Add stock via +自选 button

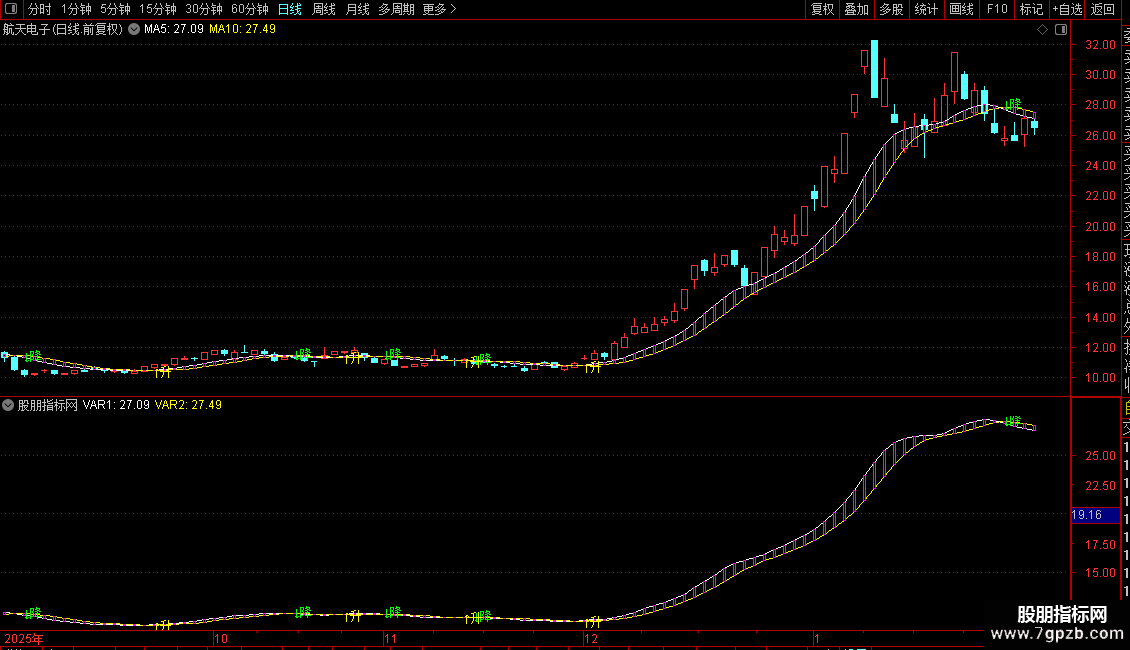(x=1067, y=9)
